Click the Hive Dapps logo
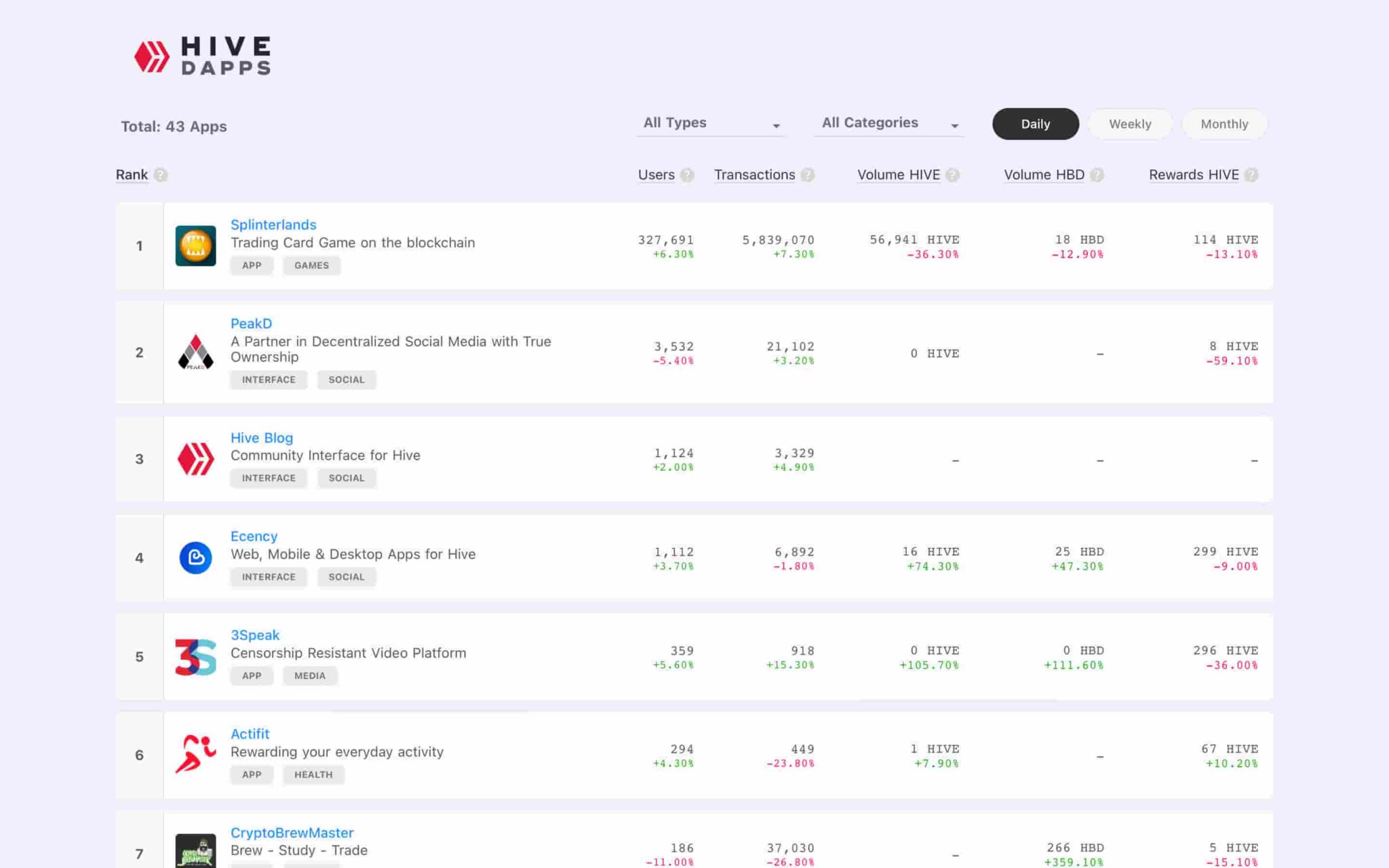 click(202, 56)
